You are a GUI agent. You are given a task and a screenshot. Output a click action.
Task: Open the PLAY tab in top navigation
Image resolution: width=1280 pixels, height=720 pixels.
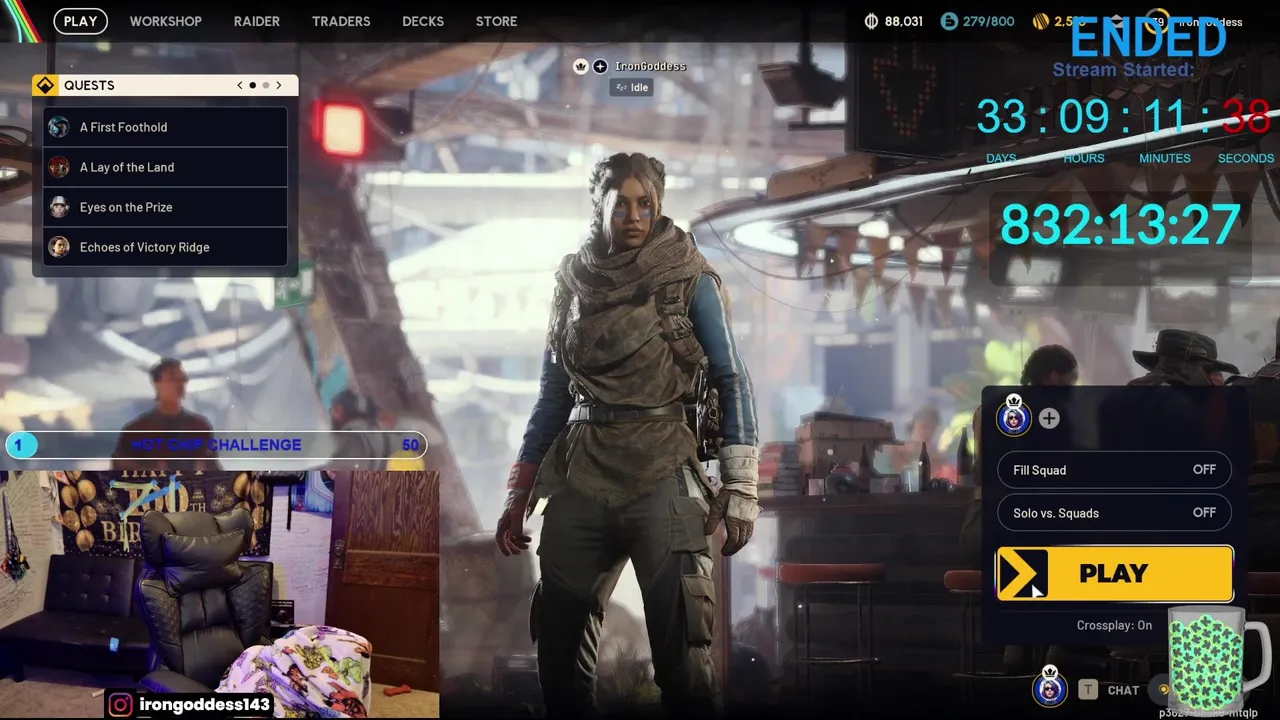80,21
